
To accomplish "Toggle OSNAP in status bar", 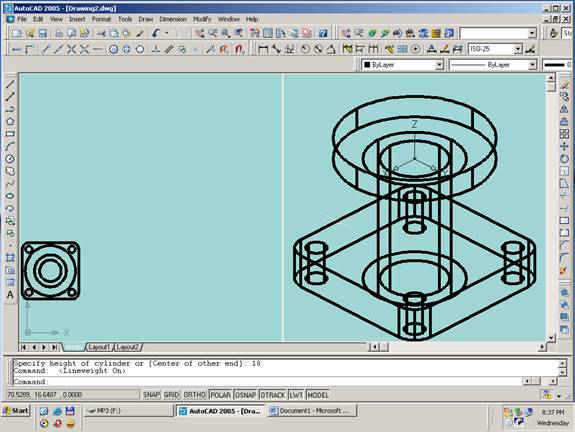I will pyautogui.click(x=246, y=395).
